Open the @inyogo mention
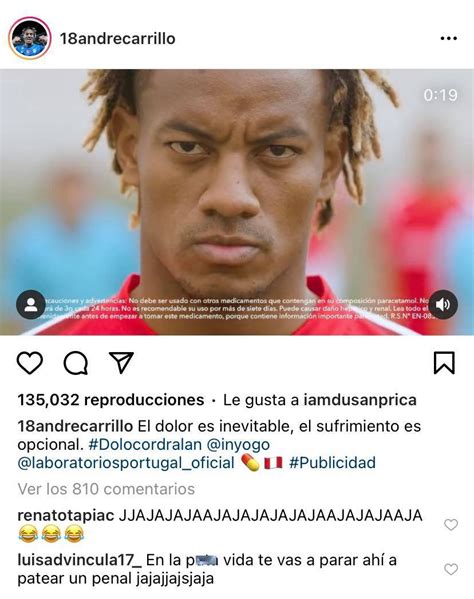This screenshot has height=599, width=474. (x=238, y=444)
